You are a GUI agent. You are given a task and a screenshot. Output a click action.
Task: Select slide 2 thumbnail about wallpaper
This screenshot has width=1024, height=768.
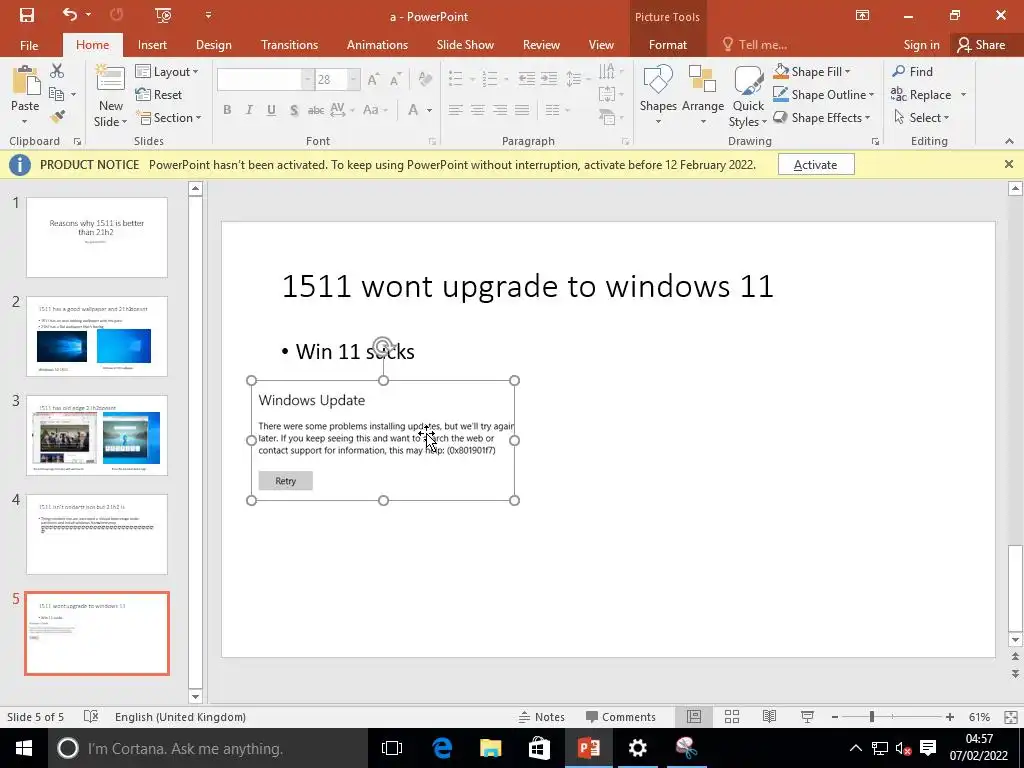point(97,336)
